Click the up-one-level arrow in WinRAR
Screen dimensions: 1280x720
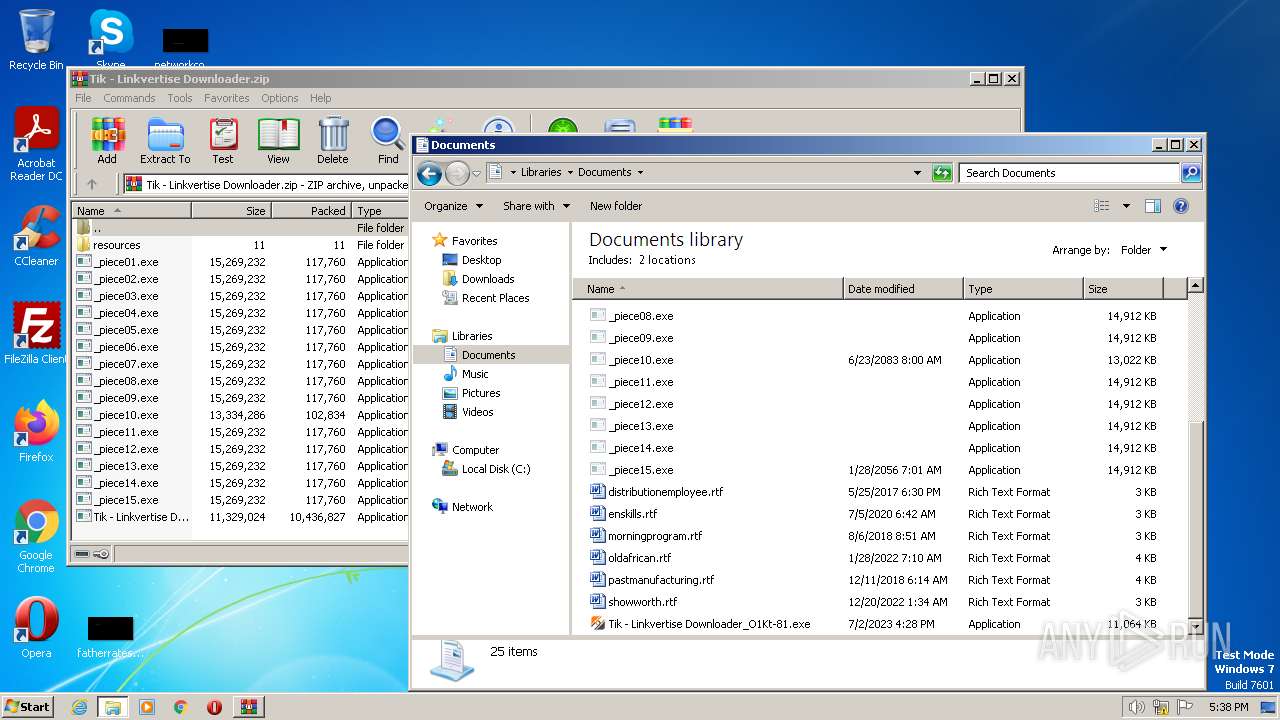[92, 184]
